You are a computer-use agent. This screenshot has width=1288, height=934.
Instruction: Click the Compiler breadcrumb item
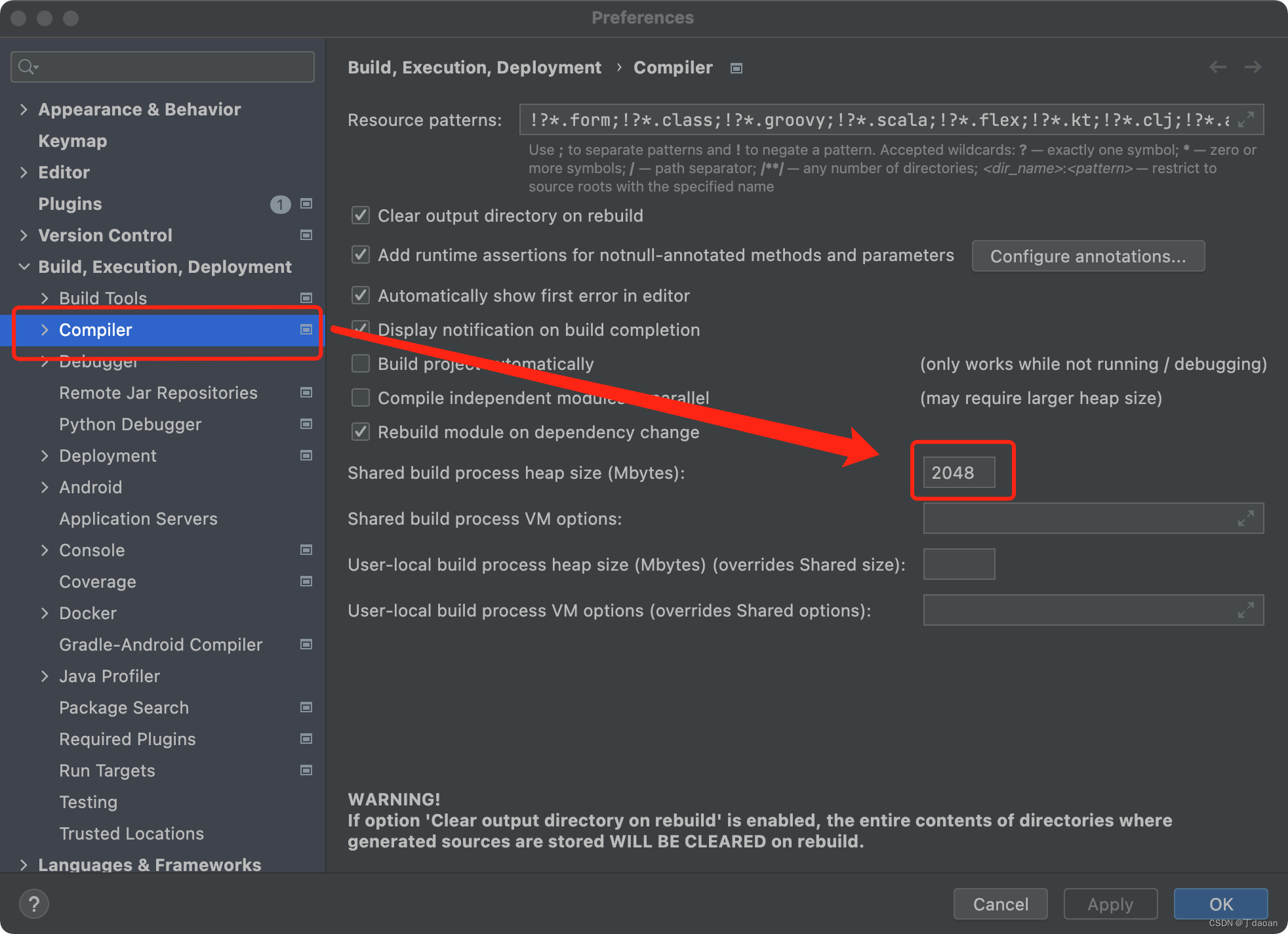pyautogui.click(x=673, y=67)
